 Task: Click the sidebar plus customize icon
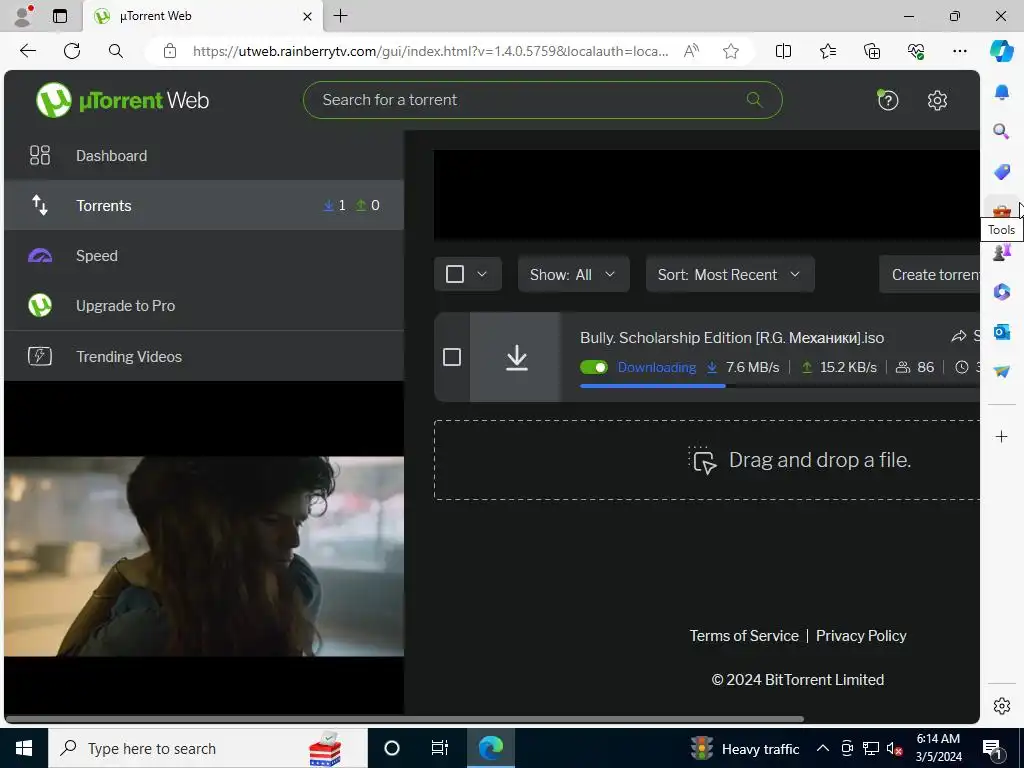(x=1001, y=436)
